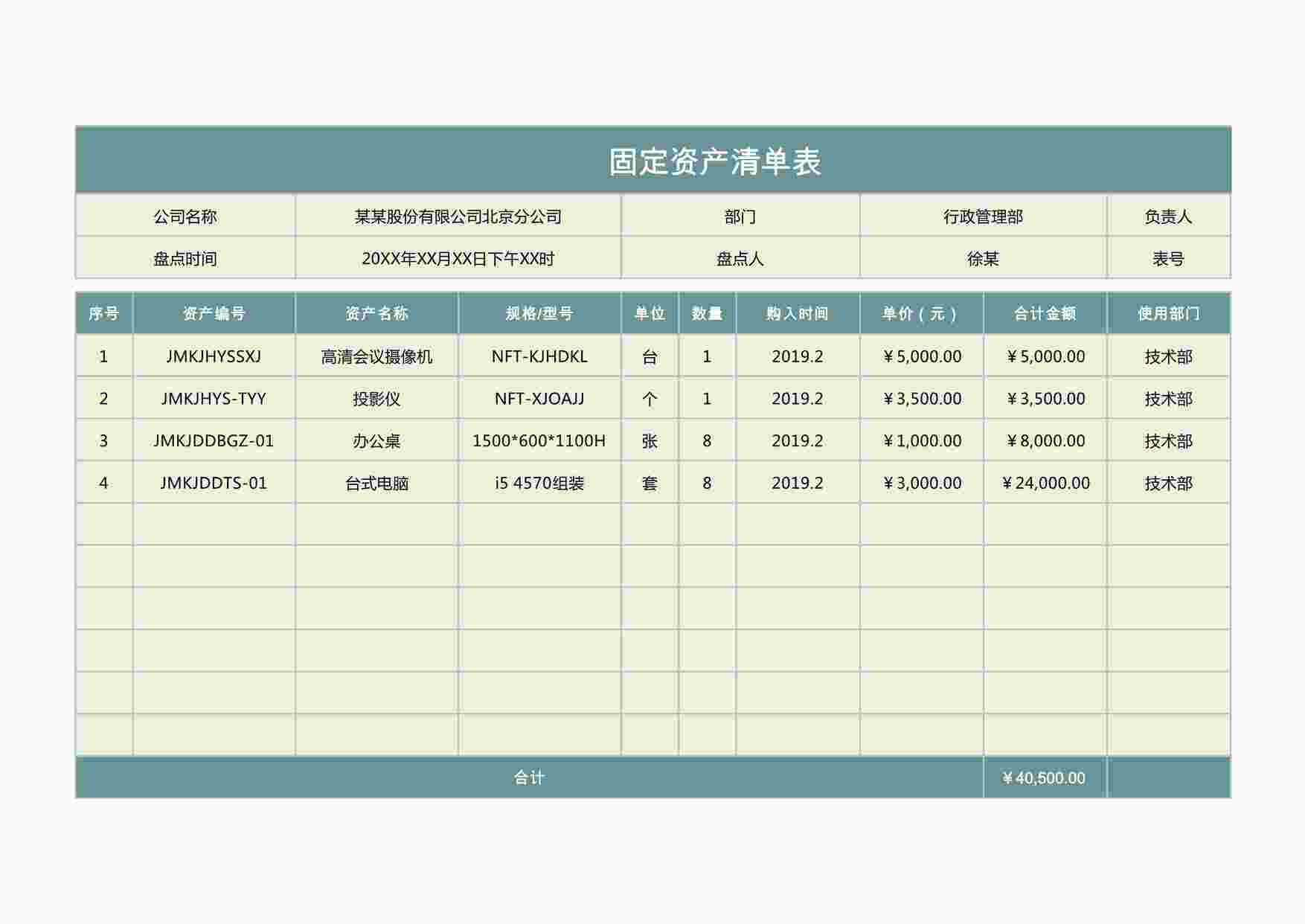Click asset code JMKJDDTS-01
The image size is (1305, 924).
click(x=214, y=482)
